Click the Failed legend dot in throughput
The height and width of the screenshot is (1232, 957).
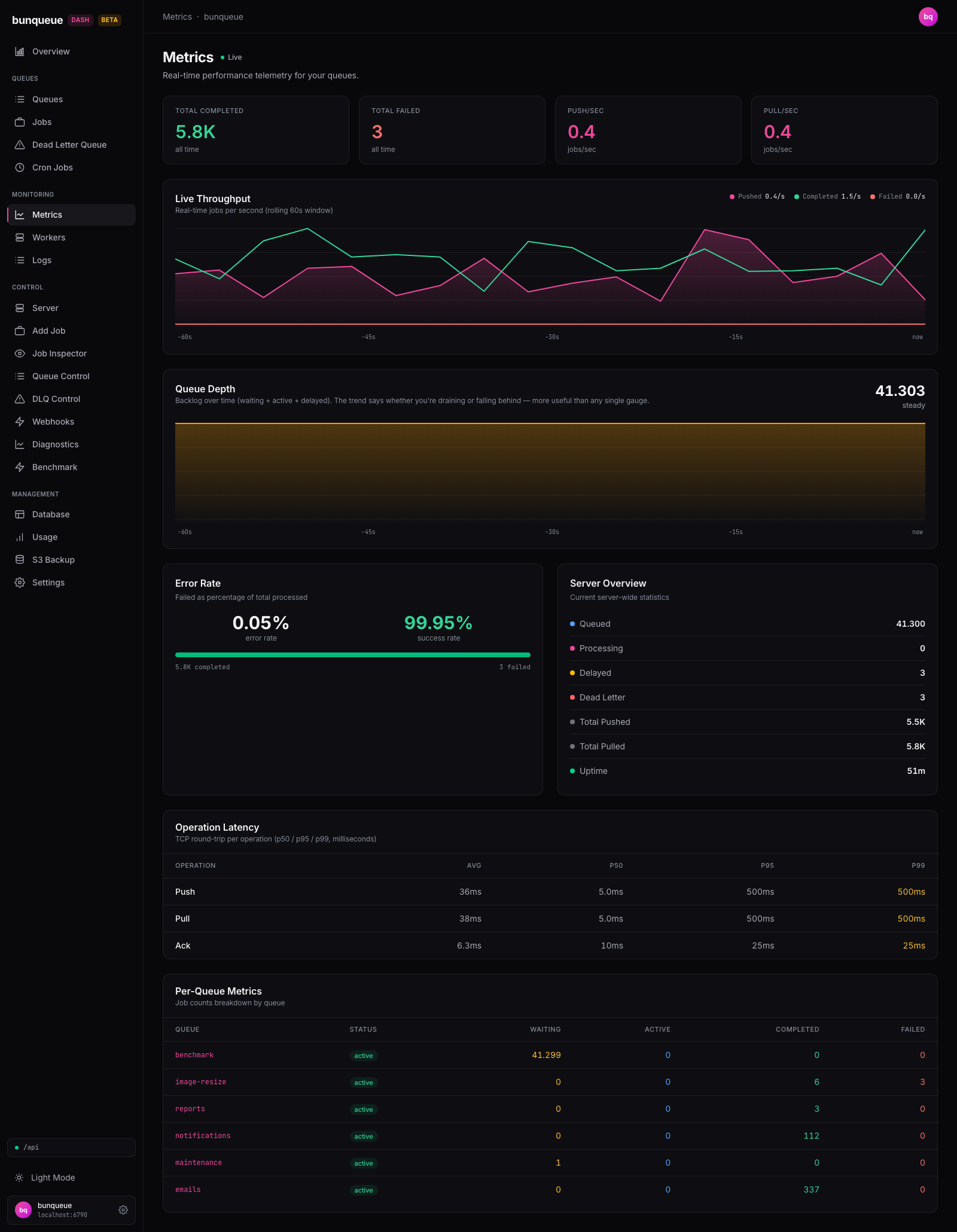(x=873, y=197)
